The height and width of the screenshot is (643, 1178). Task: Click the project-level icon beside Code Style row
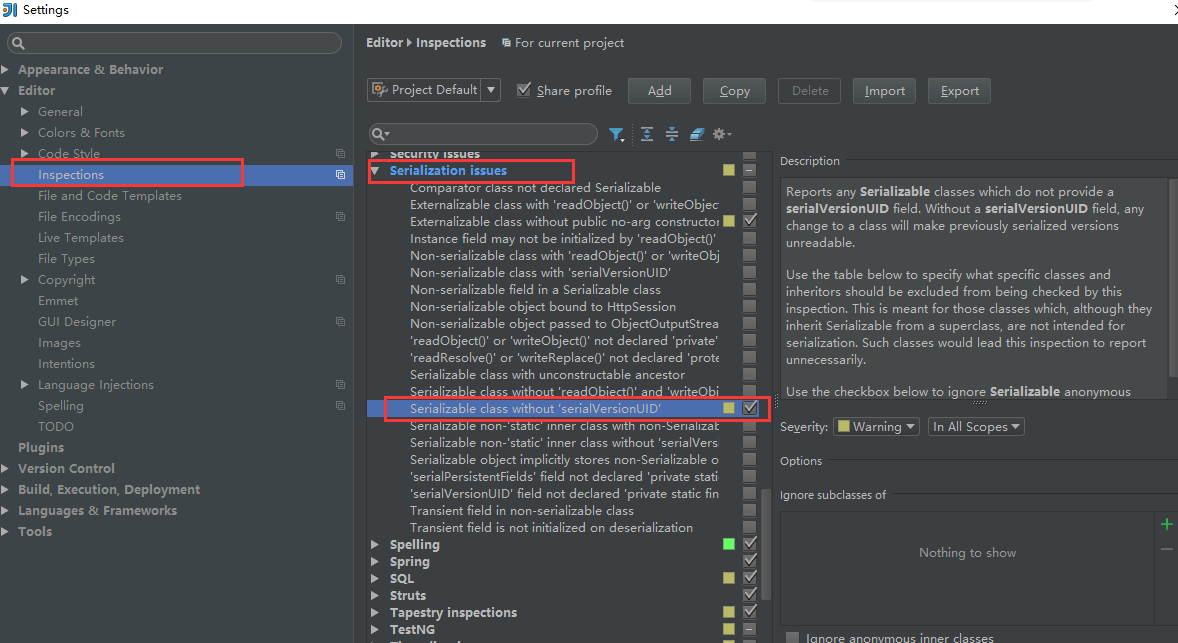pos(340,153)
